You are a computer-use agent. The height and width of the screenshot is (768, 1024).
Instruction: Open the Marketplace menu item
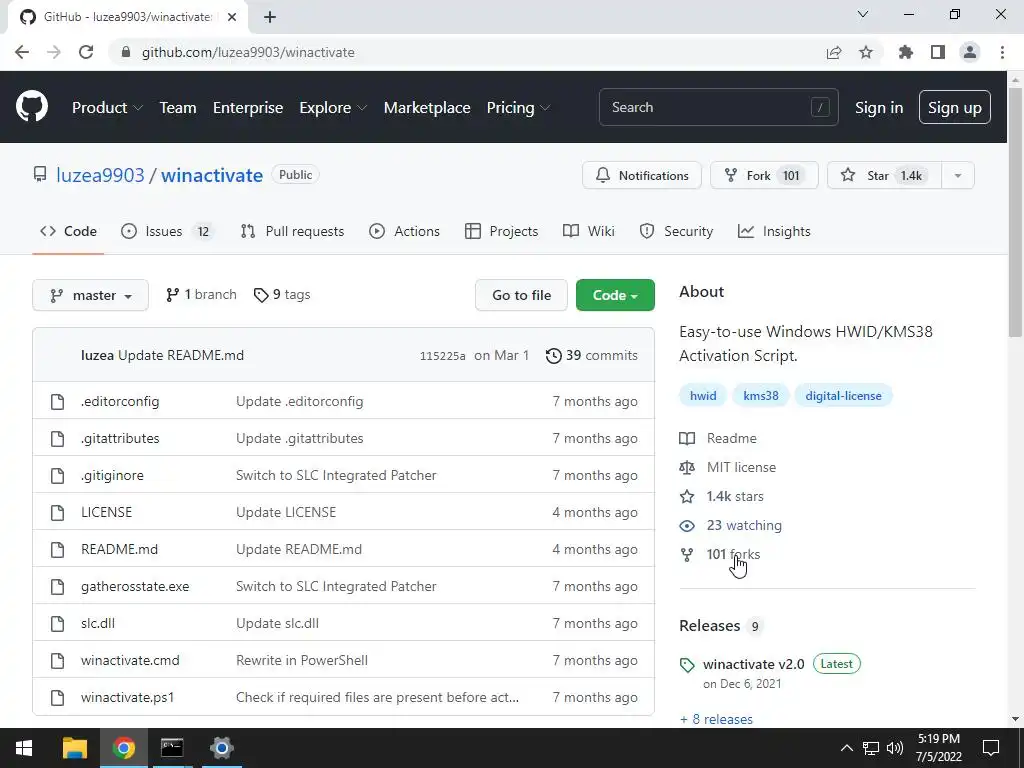(x=427, y=108)
